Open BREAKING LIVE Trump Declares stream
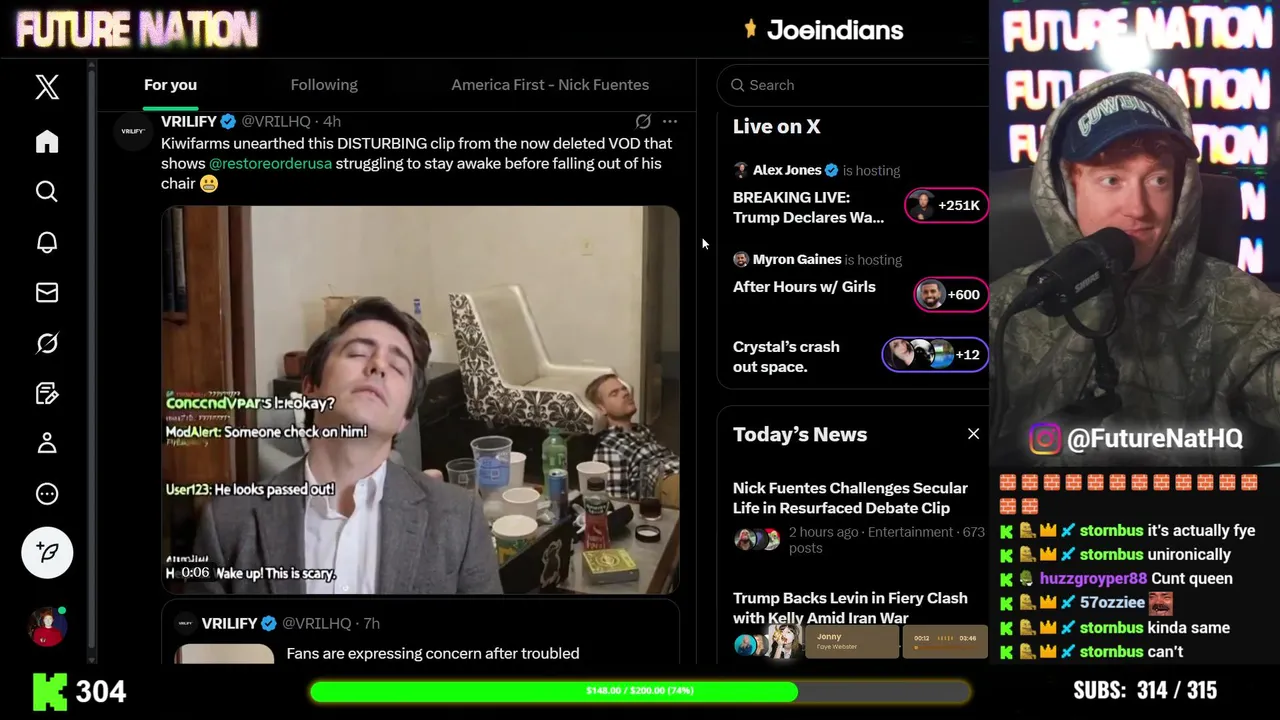Viewport: 1280px width, 720px height. (x=808, y=207)
